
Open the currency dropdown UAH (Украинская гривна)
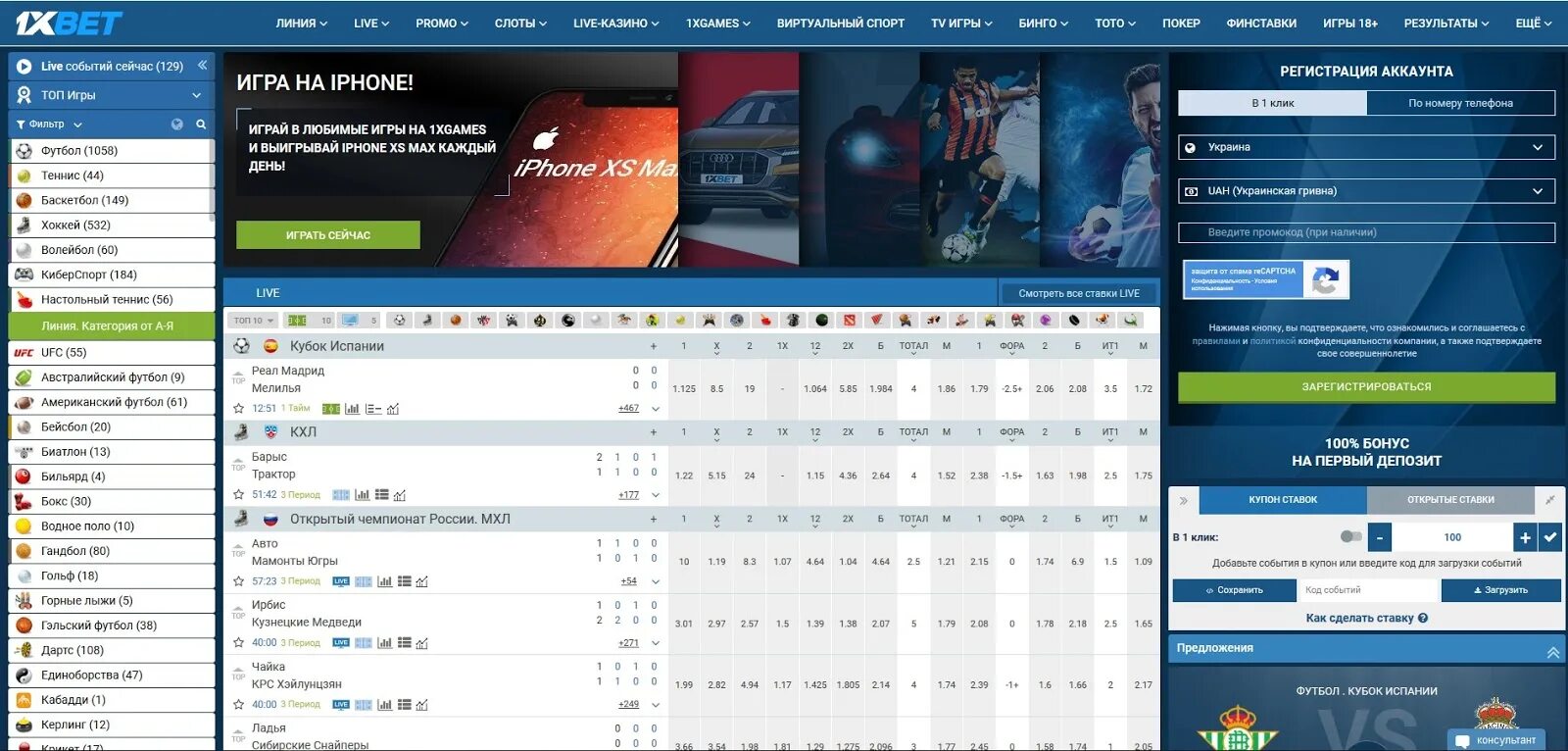1366,191
